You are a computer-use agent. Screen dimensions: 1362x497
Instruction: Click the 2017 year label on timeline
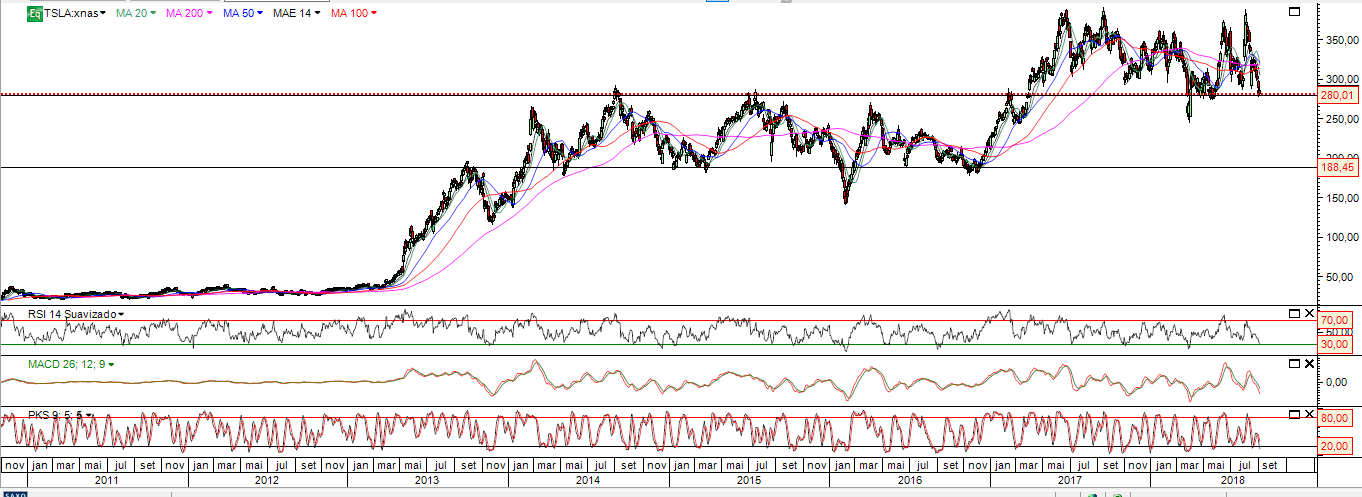point(1069,480)
